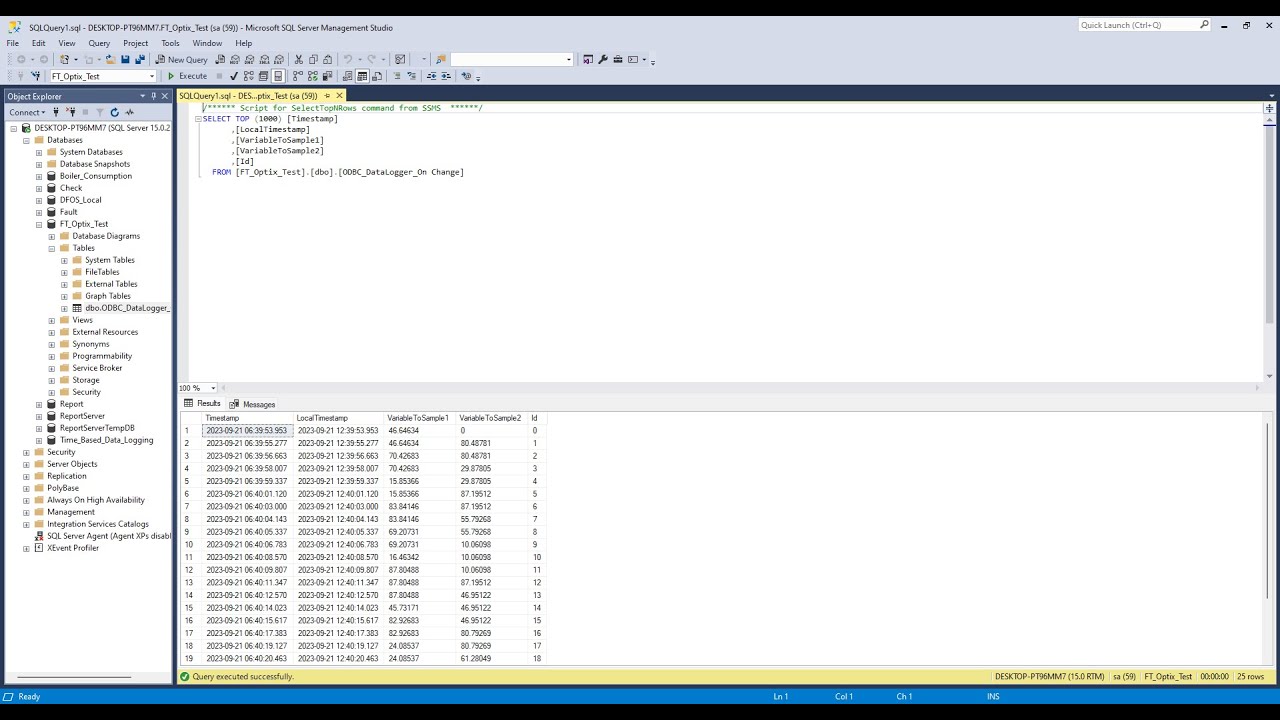1280x720 pixels.
Task: Collapse the Tables folder node
Action: pos(52,248)
